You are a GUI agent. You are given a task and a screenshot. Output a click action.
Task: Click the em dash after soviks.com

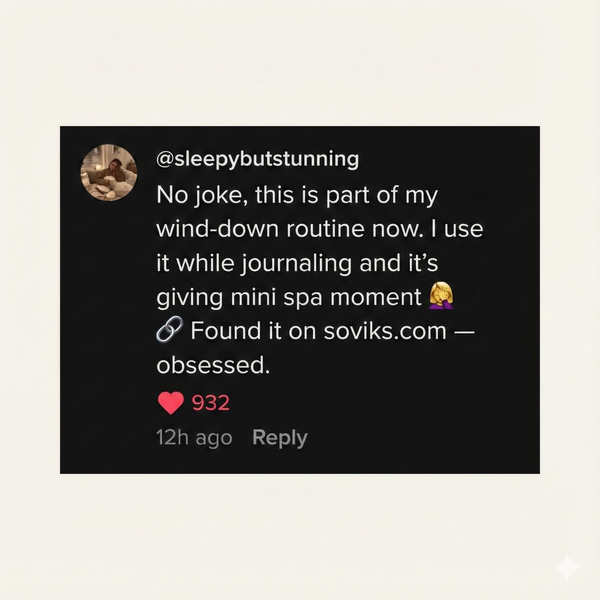(x=463, y=331)
